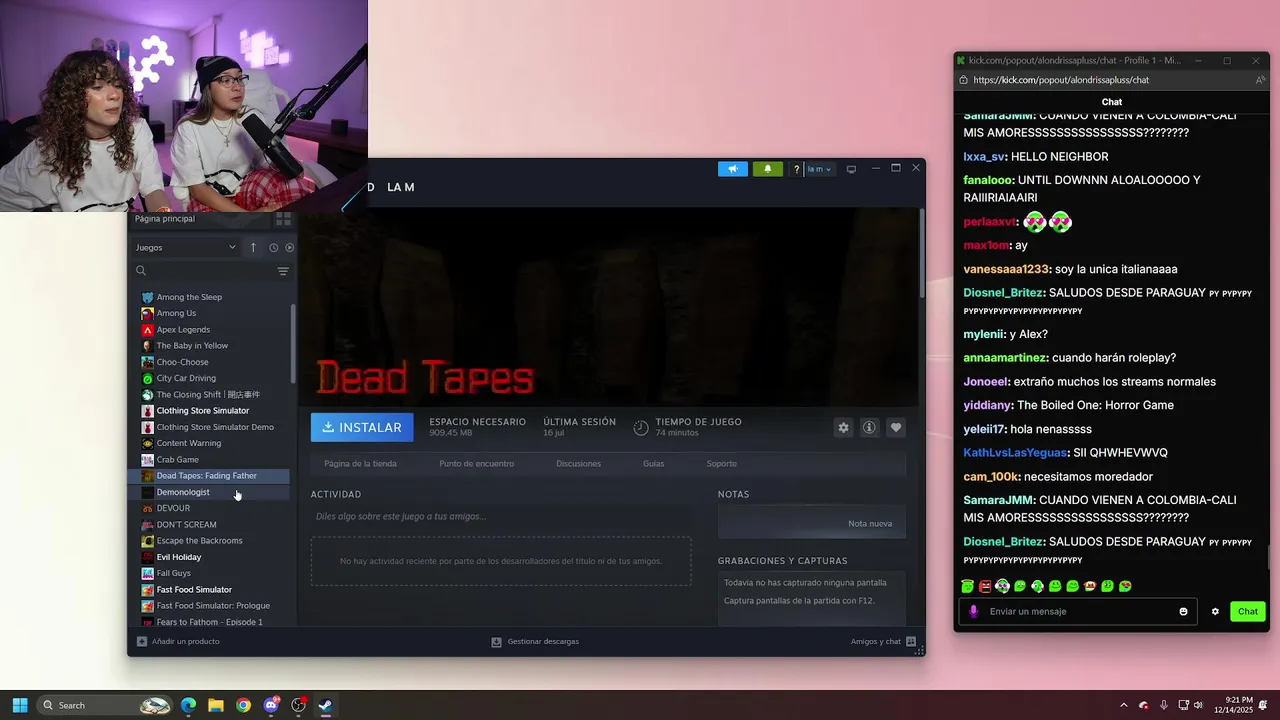Select 'Demonologist' in game list
Screen dimensions: 1280x720
(183, 492)
